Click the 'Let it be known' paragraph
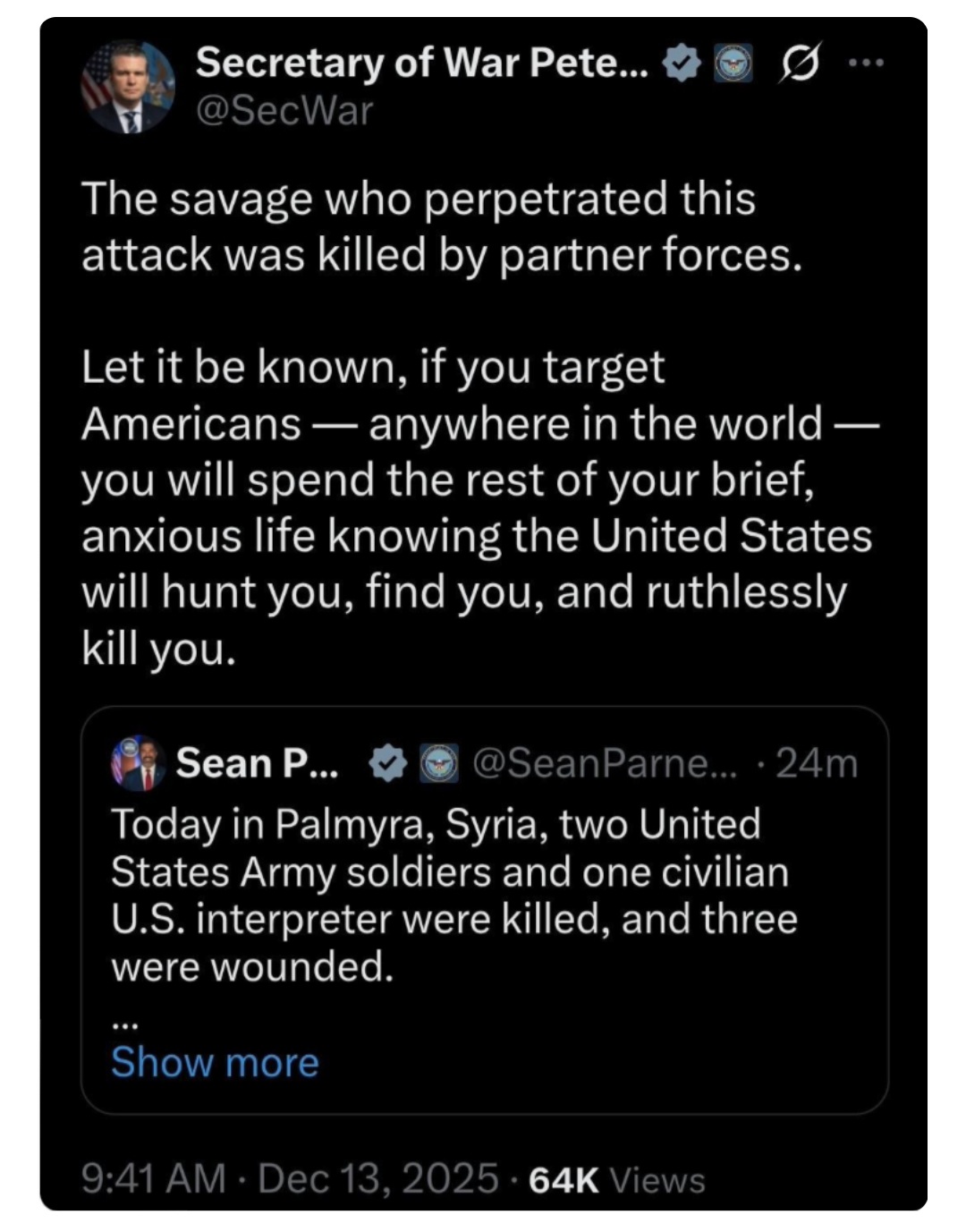Screen dimensions: 966x1232 coord(474,507)
